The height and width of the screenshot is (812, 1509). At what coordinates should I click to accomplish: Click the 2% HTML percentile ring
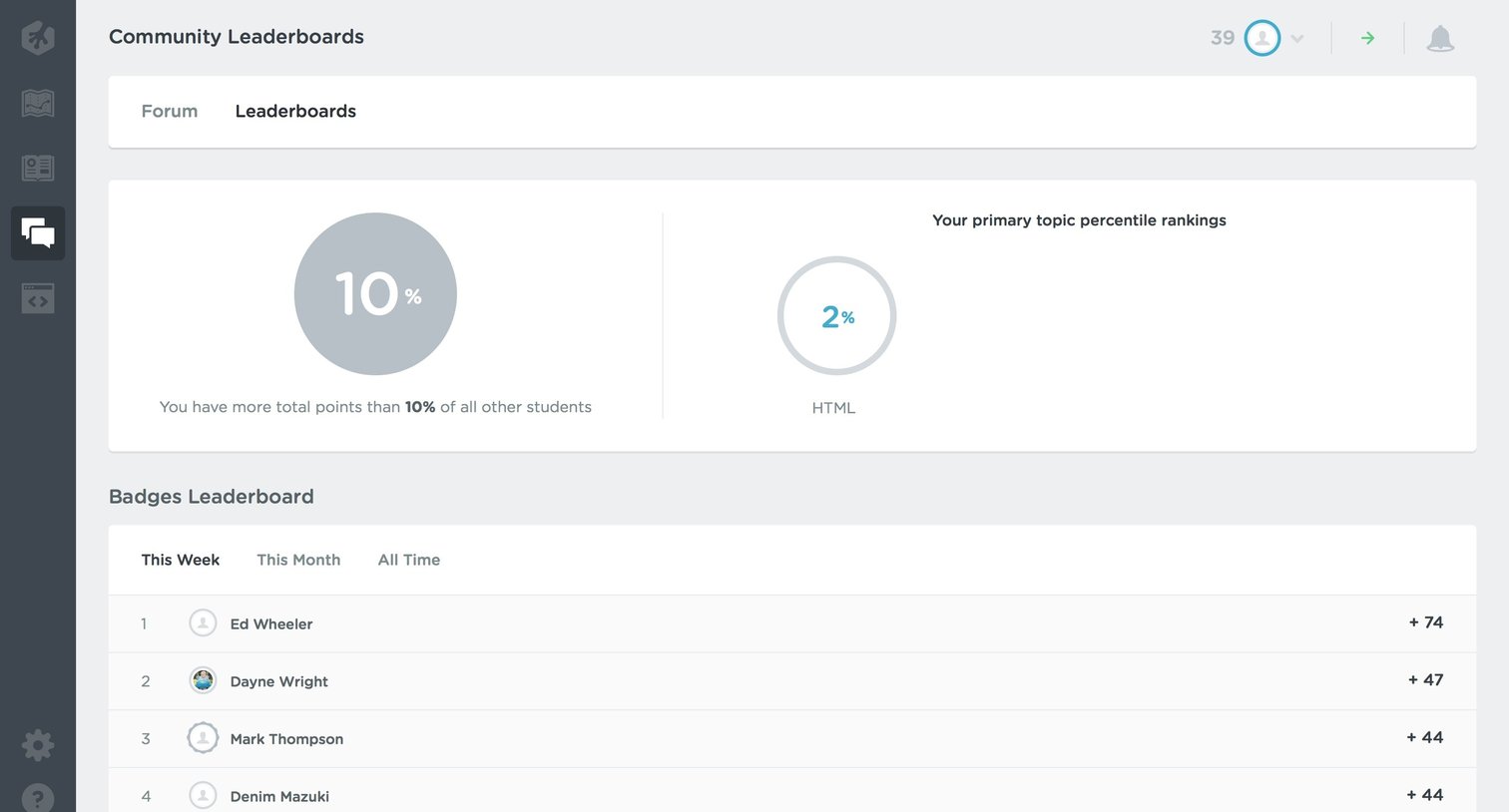836,316
